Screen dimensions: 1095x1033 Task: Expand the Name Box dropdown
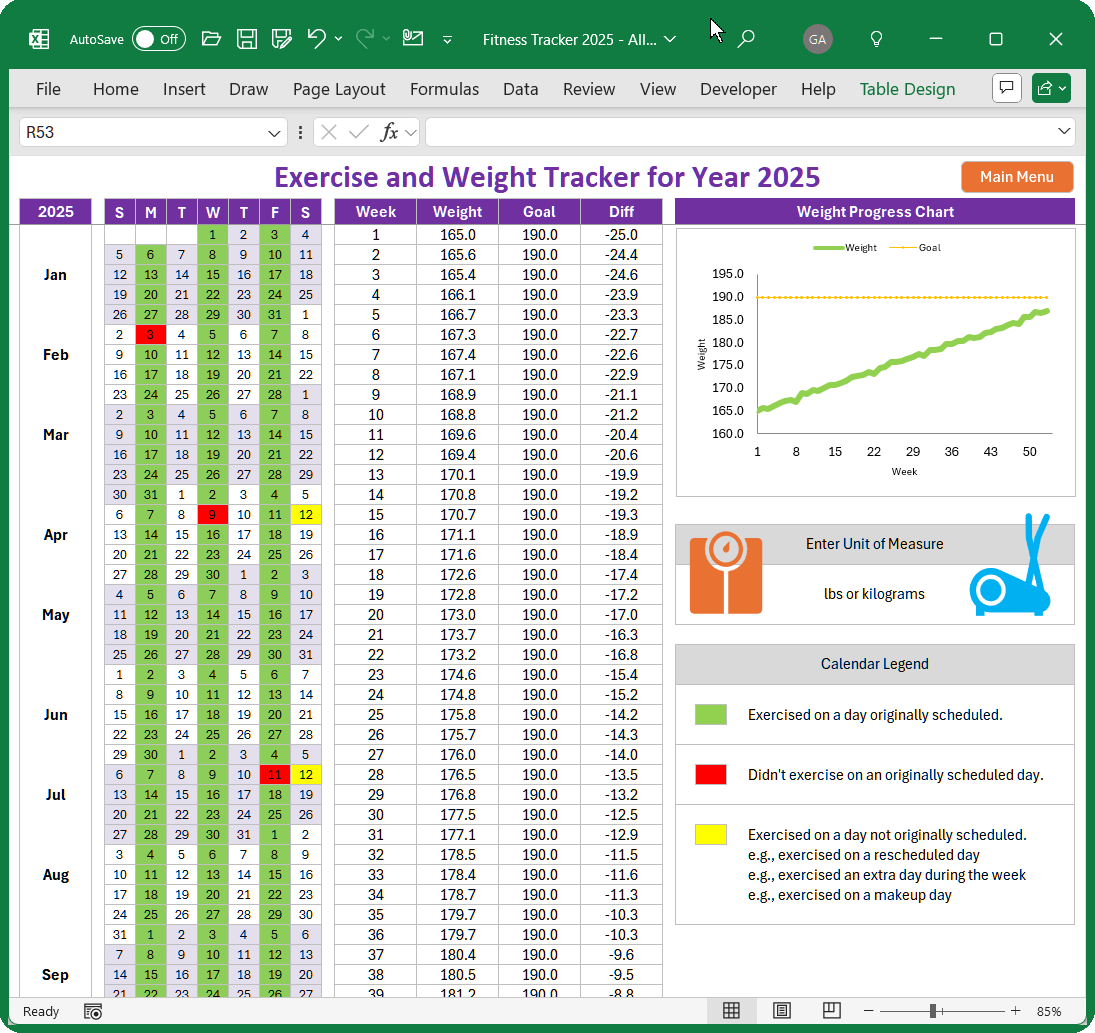pyautogui.click(x=275, y=132)
